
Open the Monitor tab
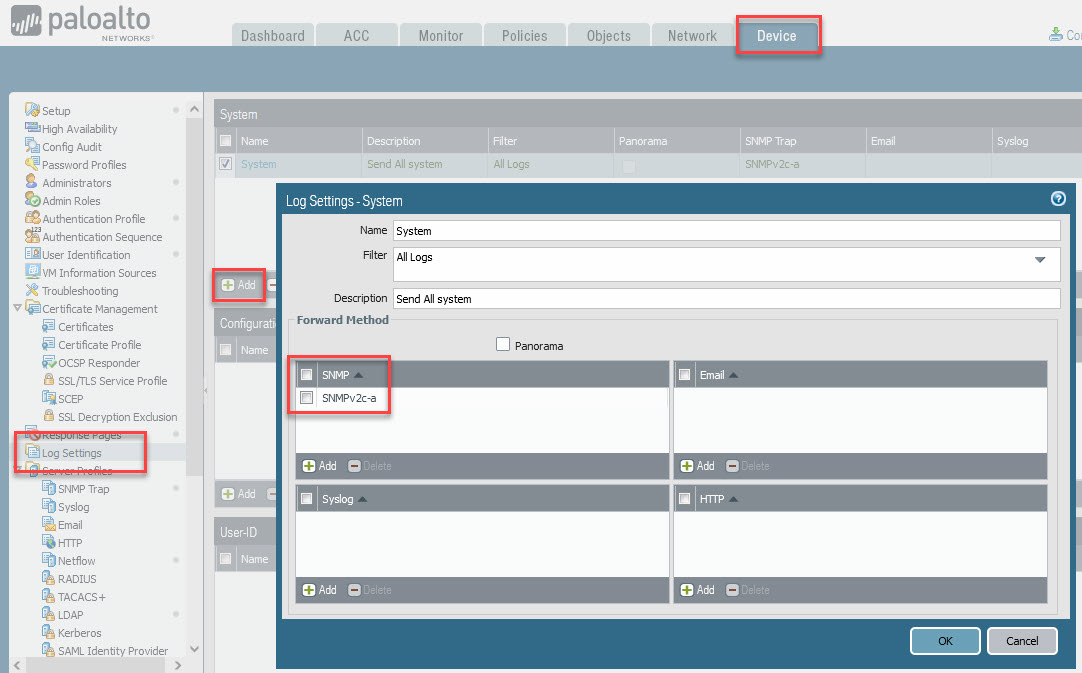pyautogui.click(x=440, y=36)
